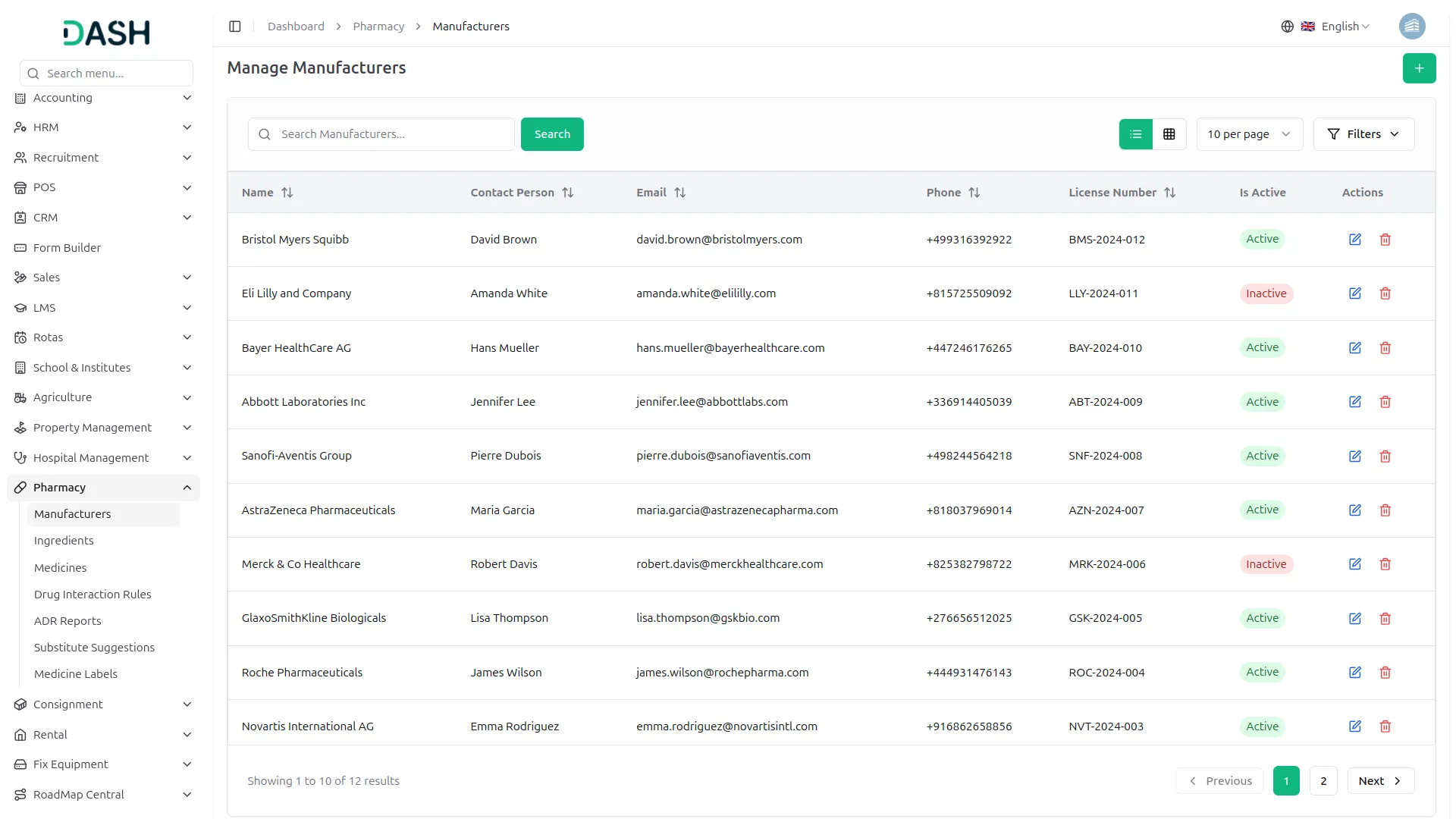Expand the Filters dropdown
1456x819 pixels.
1363,134
